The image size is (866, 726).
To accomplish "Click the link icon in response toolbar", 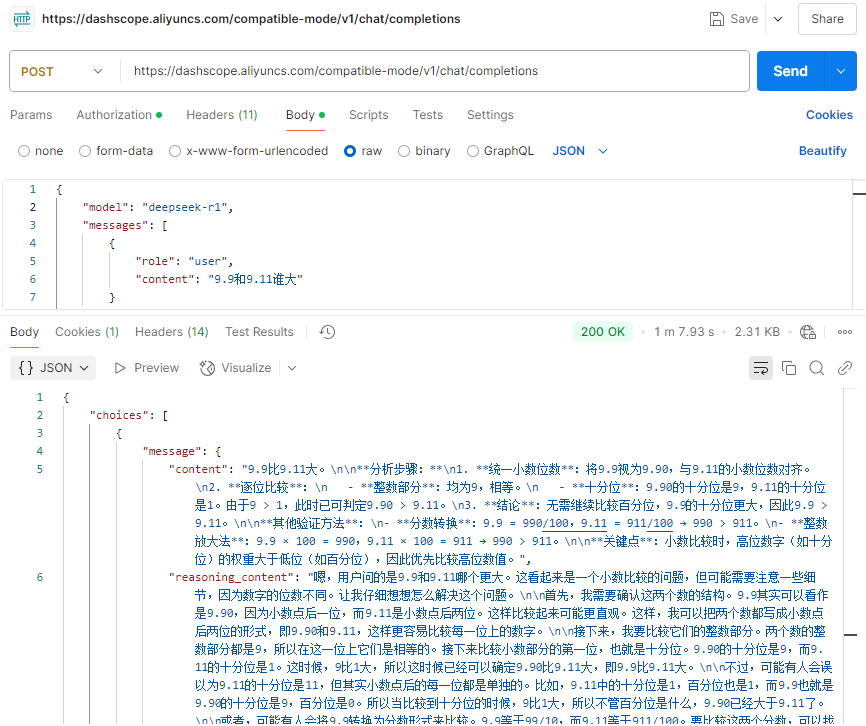I will pos(845,368).
